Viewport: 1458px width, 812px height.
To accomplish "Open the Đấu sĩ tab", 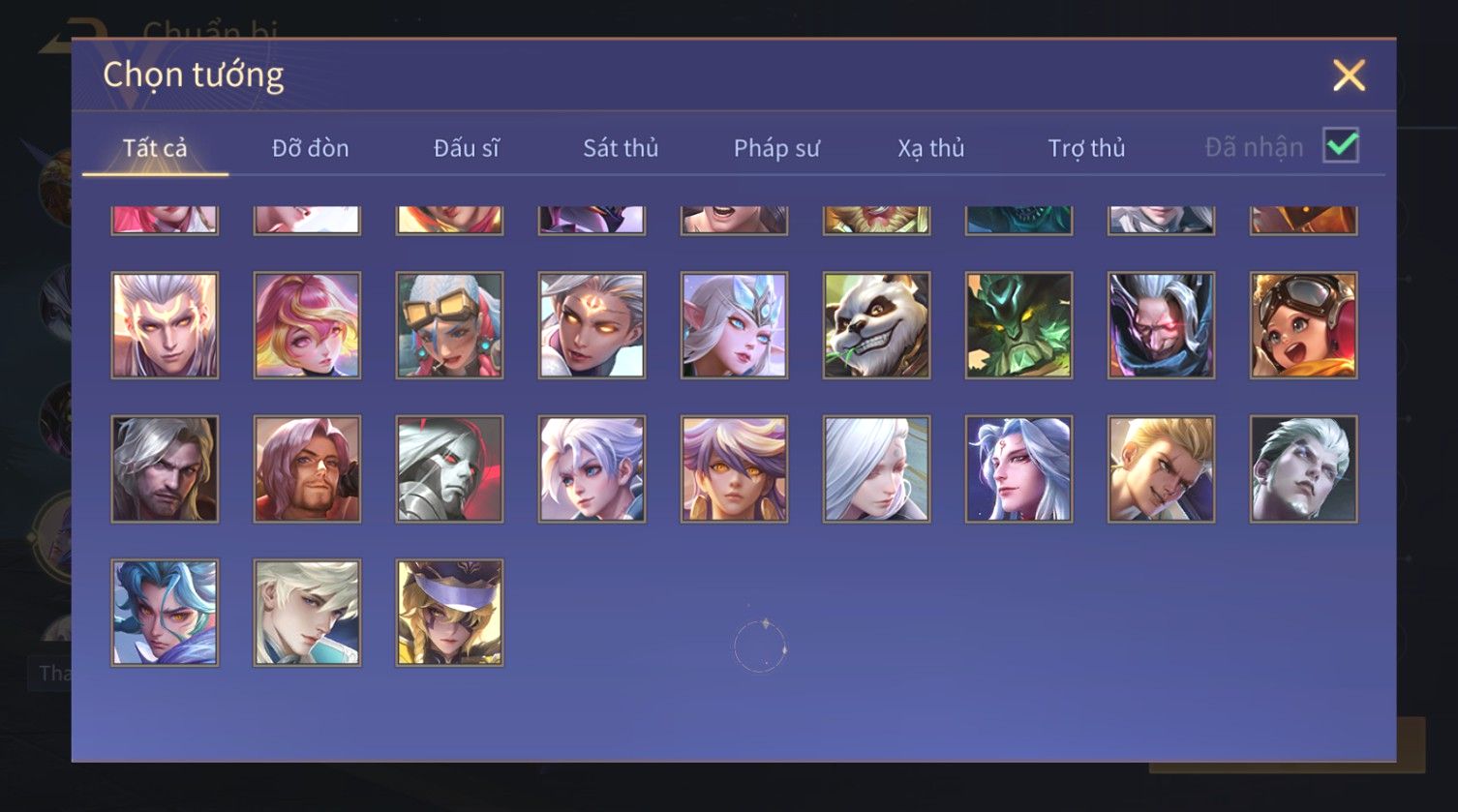I will (466, 148).
